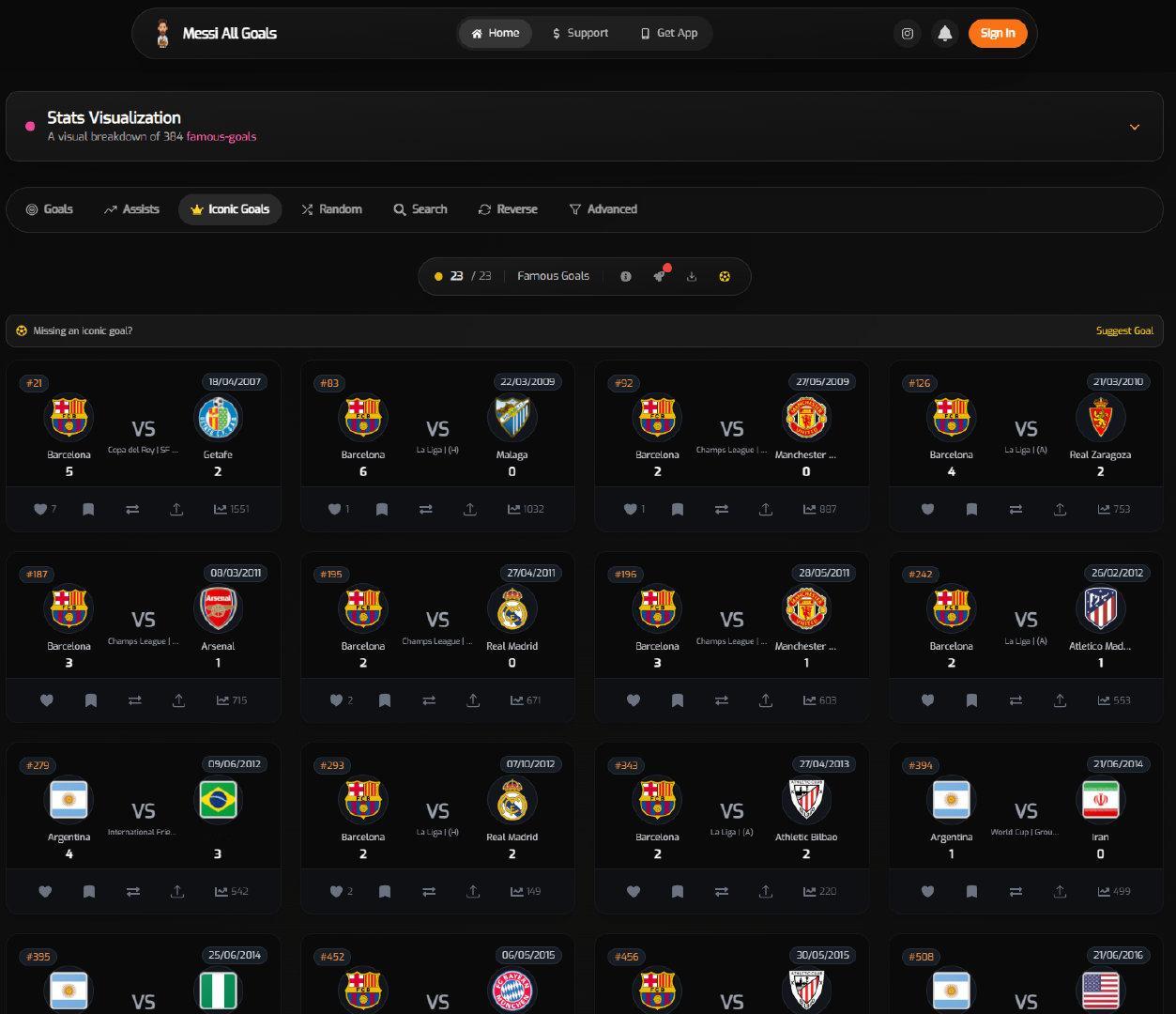
Task: Bookmark goal #83 vs Malaga
Action: pos(382,509)
